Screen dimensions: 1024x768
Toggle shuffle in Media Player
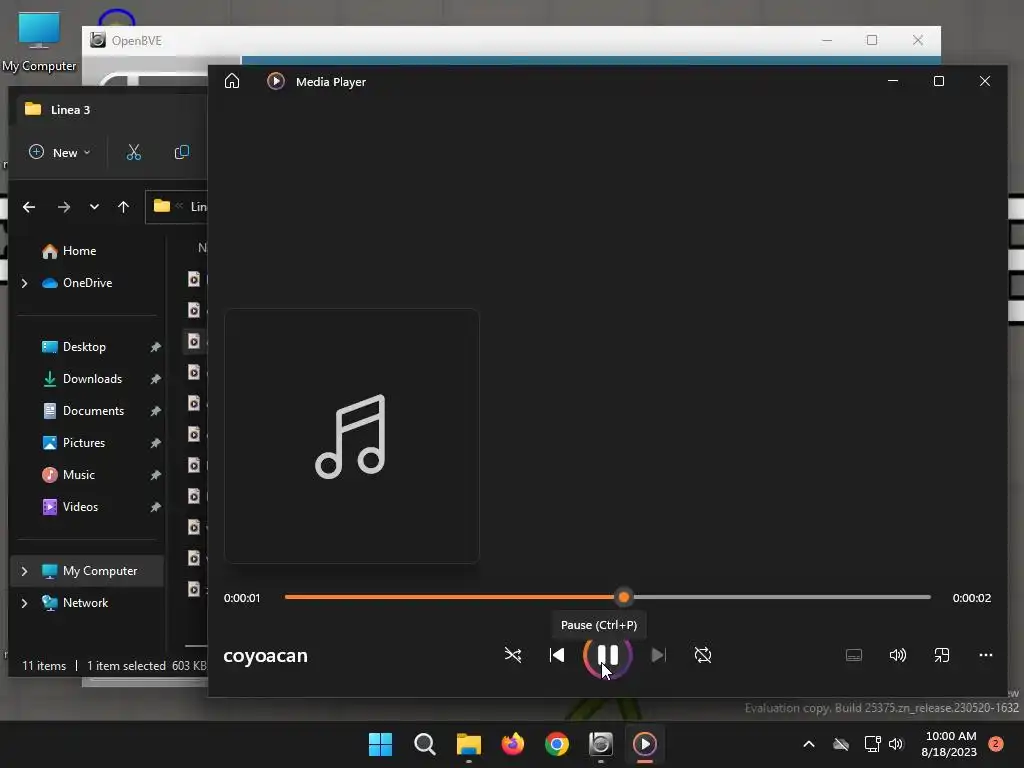tap(513, 655)
